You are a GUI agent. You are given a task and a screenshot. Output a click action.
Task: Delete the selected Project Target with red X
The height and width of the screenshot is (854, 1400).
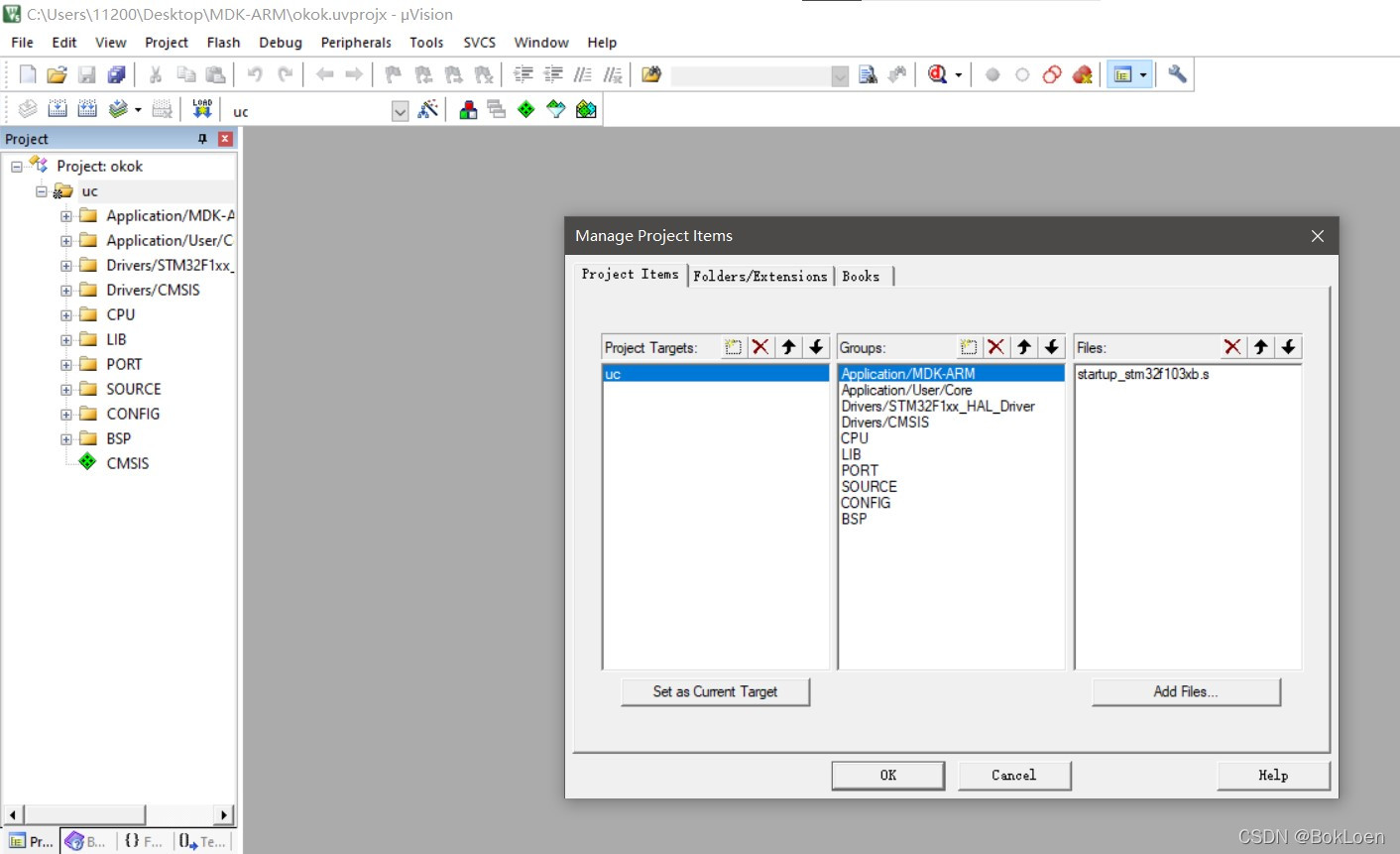coord(760,347)
